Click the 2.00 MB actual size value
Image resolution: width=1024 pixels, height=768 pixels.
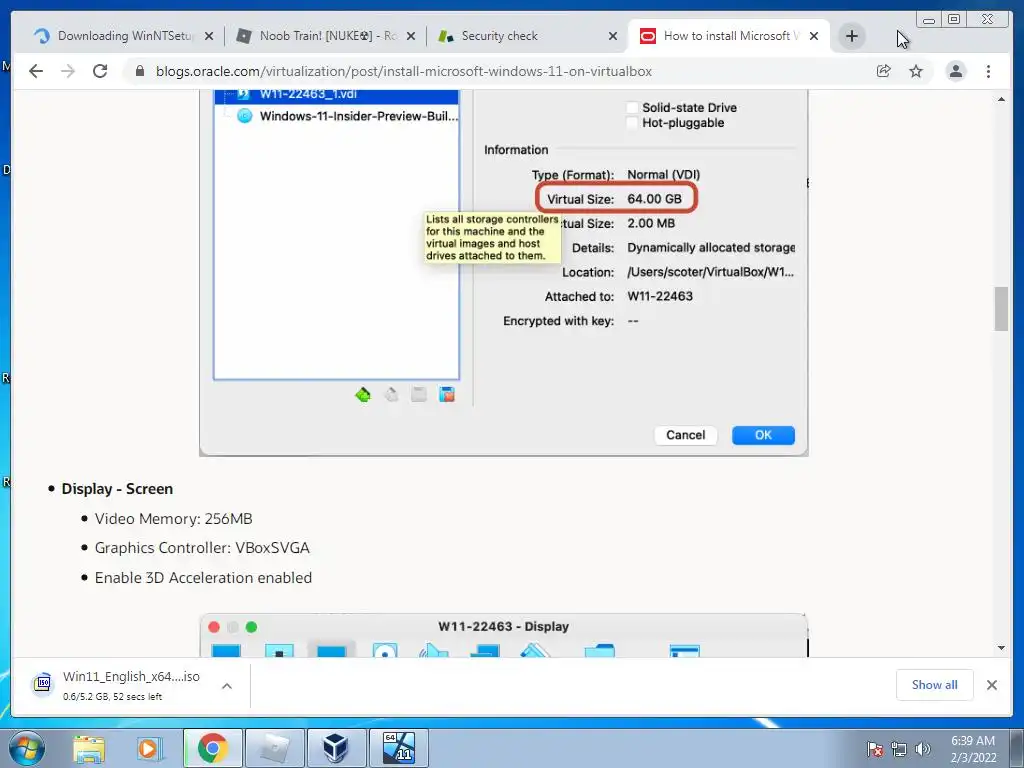[x=651, y=223]
